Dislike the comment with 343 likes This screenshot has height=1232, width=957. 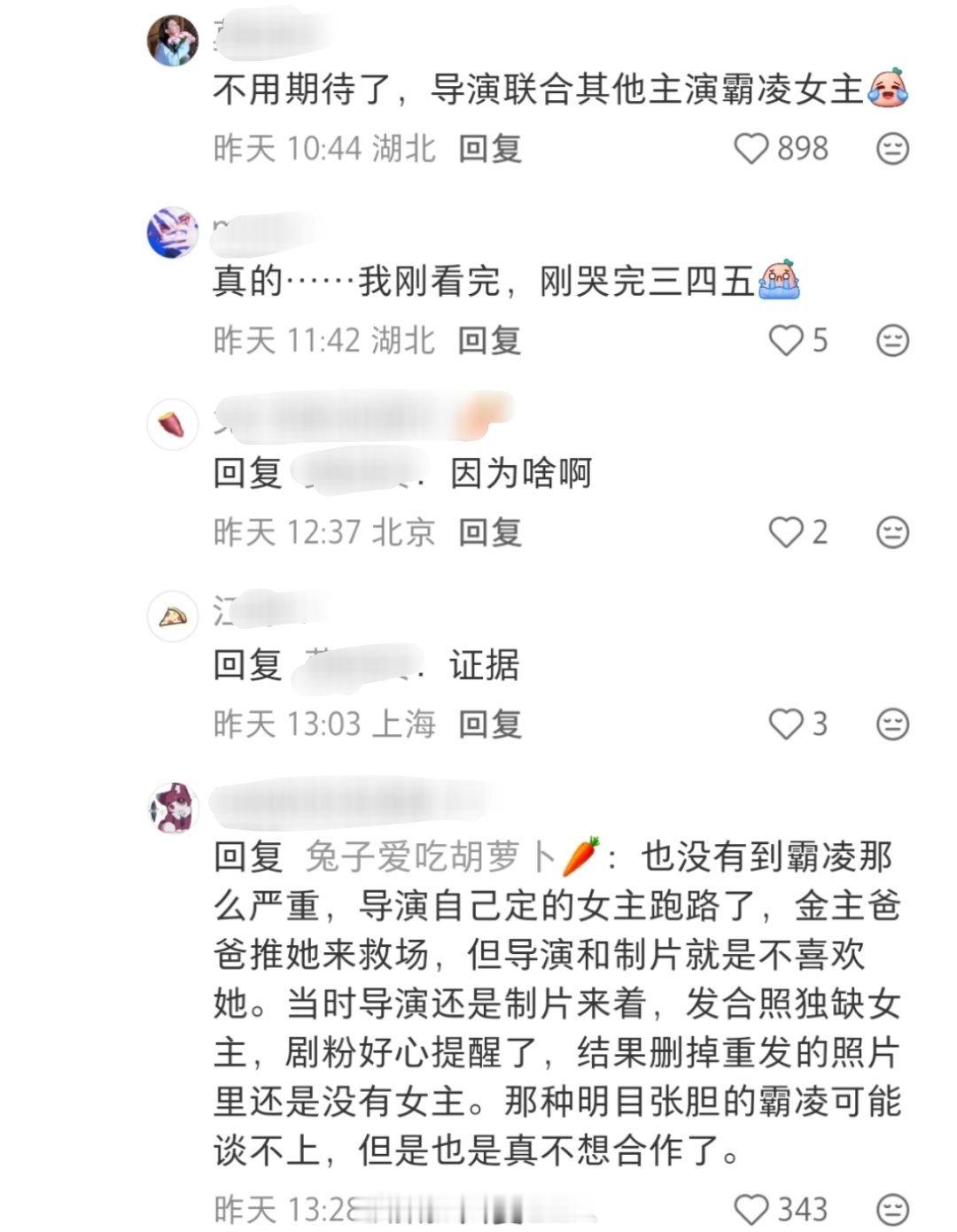(892, 1209)
